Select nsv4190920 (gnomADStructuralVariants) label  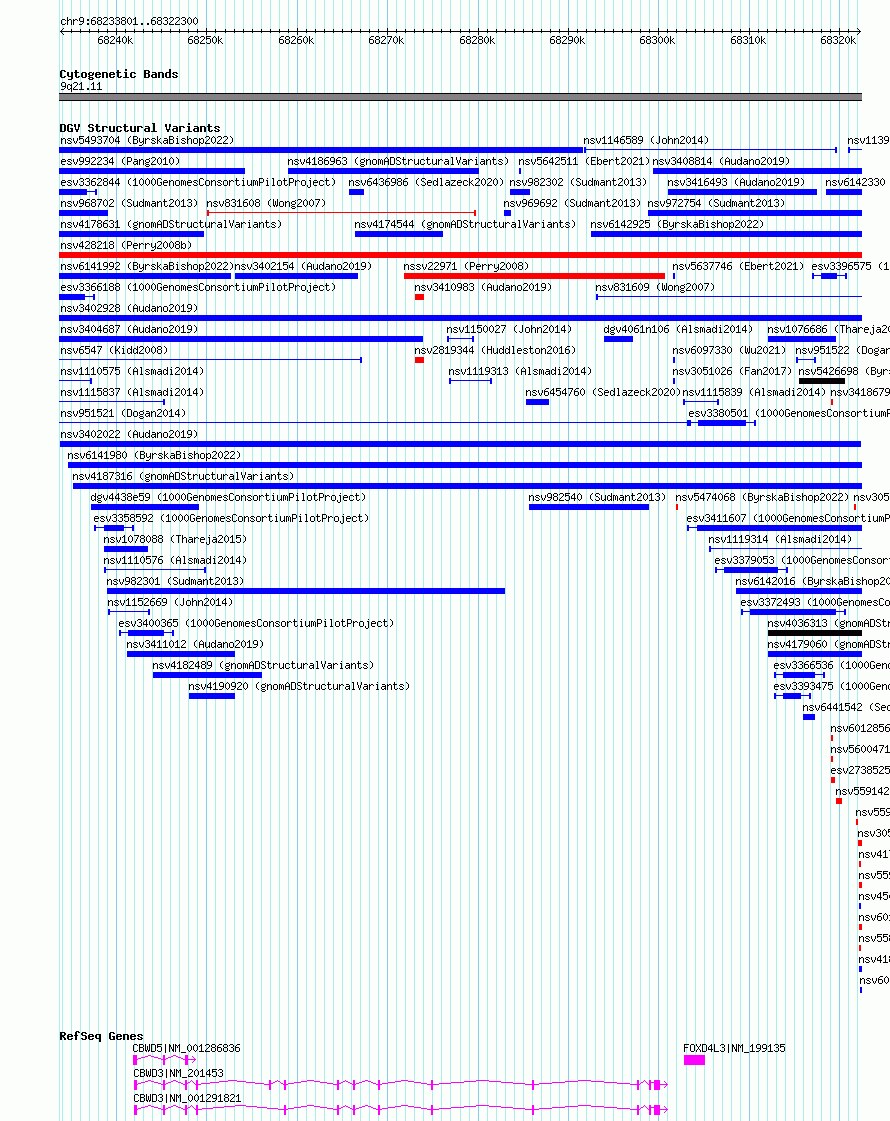(x=299, y=686)
